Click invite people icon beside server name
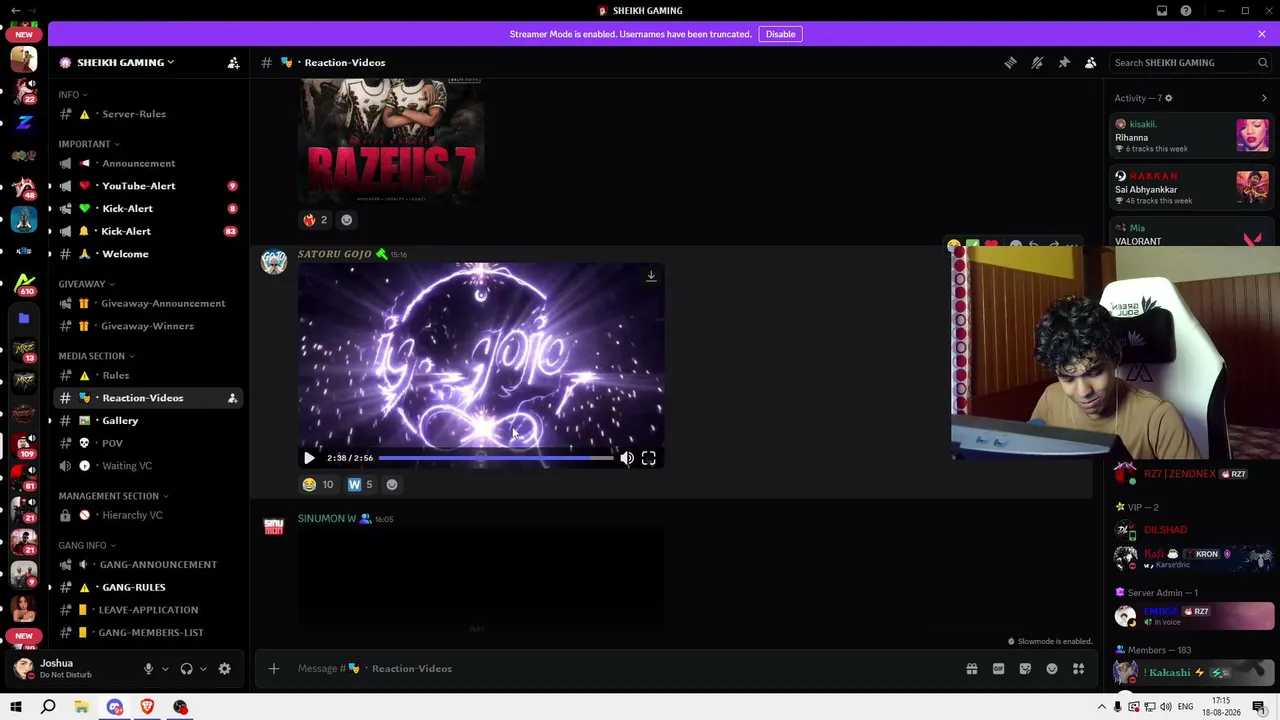 tap(233, 62)
